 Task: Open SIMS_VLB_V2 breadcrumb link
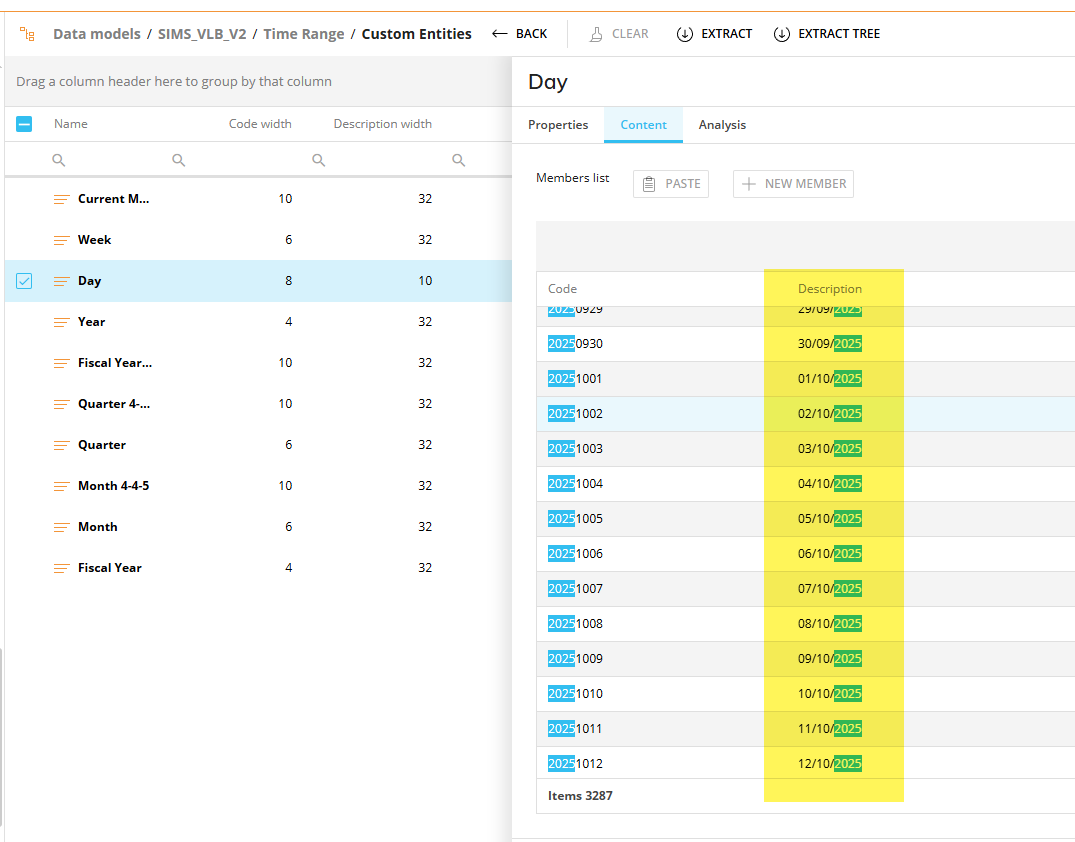click(202, 34)
